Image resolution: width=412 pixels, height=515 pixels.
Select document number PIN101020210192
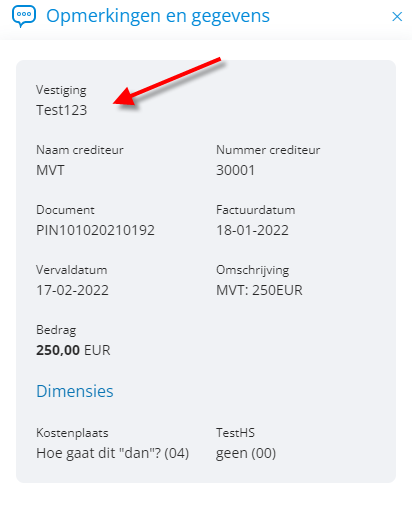click(95, 230)
